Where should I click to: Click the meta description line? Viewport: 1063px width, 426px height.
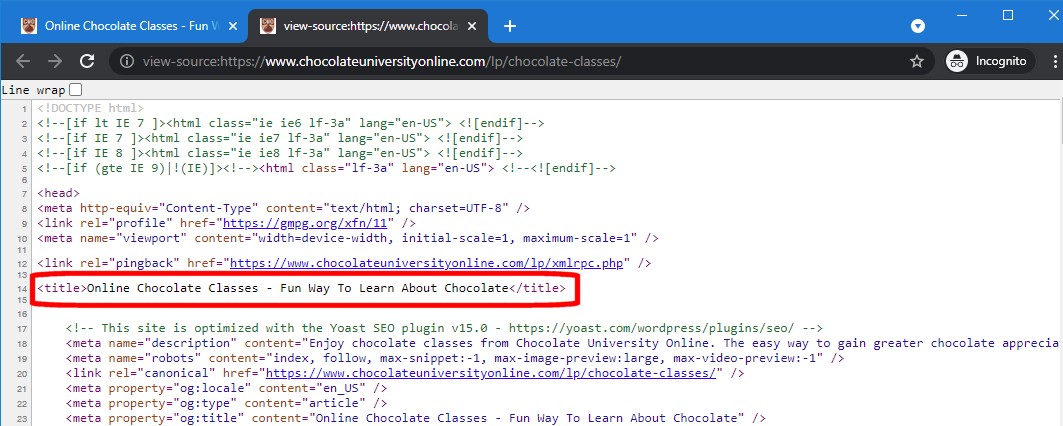[x=564, y=343]
